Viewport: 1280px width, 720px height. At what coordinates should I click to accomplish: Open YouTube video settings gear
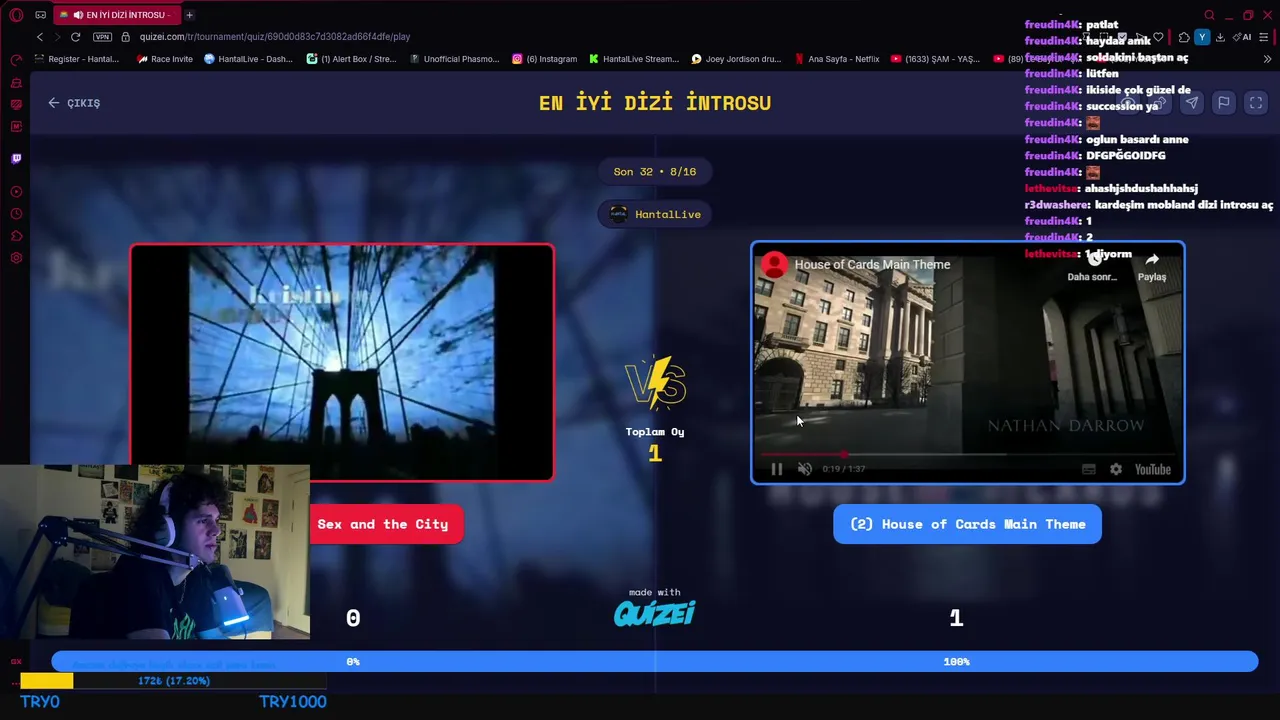pyautogui.click(x=1116, y=469)
